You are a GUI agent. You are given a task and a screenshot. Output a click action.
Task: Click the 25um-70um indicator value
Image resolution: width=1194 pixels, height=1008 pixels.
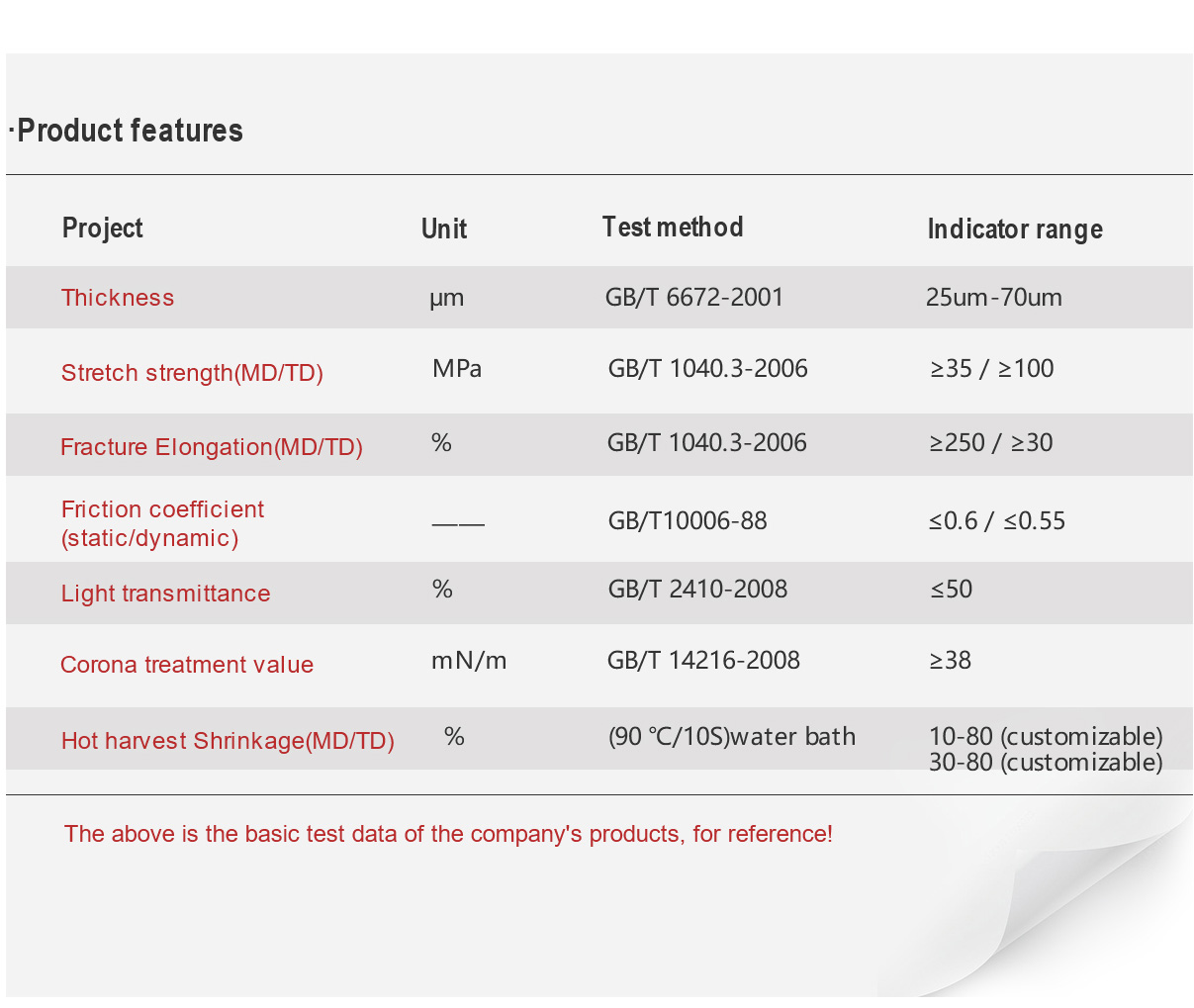pos(994,297)
